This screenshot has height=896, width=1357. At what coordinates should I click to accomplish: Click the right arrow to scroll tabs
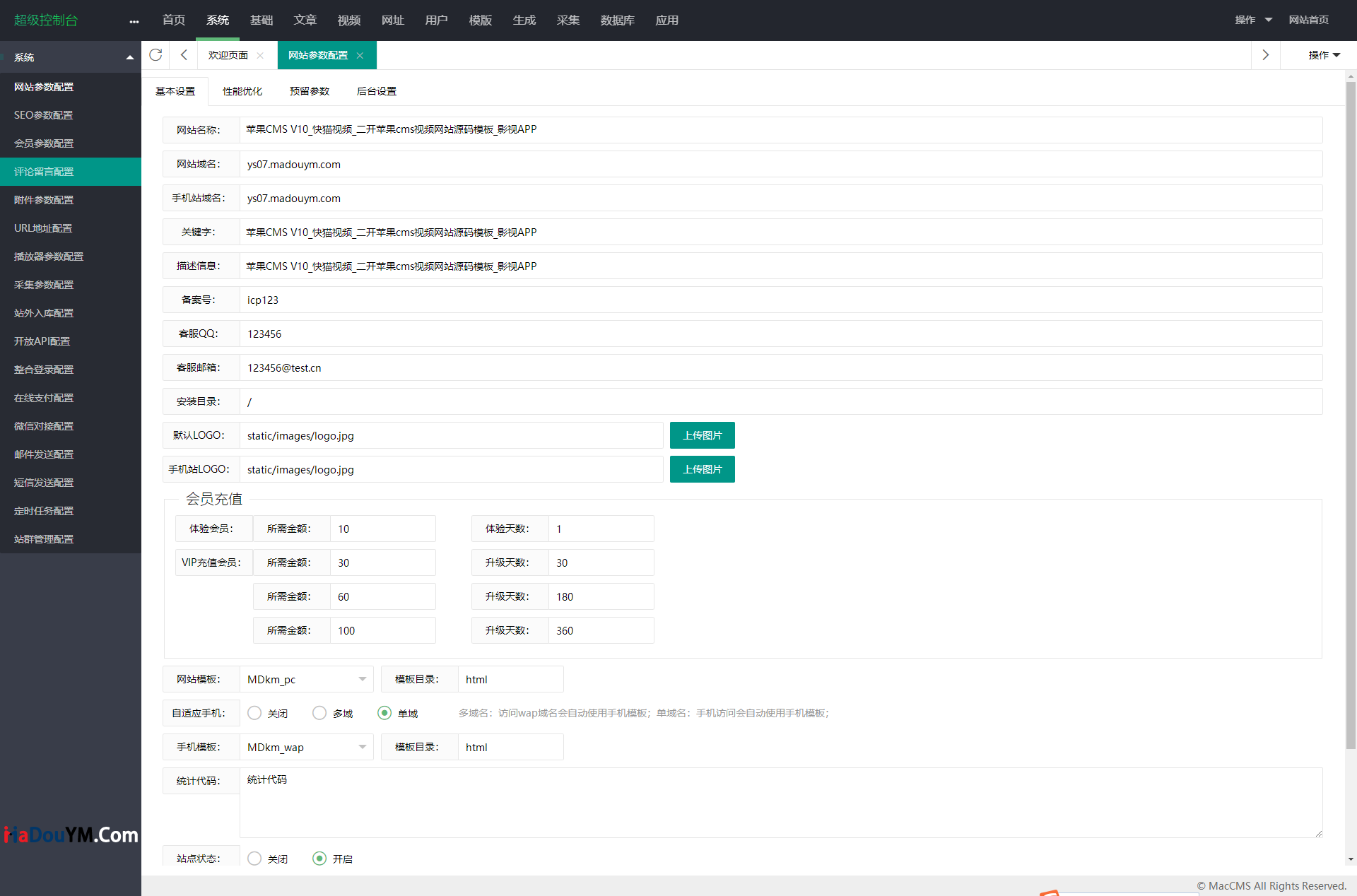pyautogui.click(x=1265, y=55)
